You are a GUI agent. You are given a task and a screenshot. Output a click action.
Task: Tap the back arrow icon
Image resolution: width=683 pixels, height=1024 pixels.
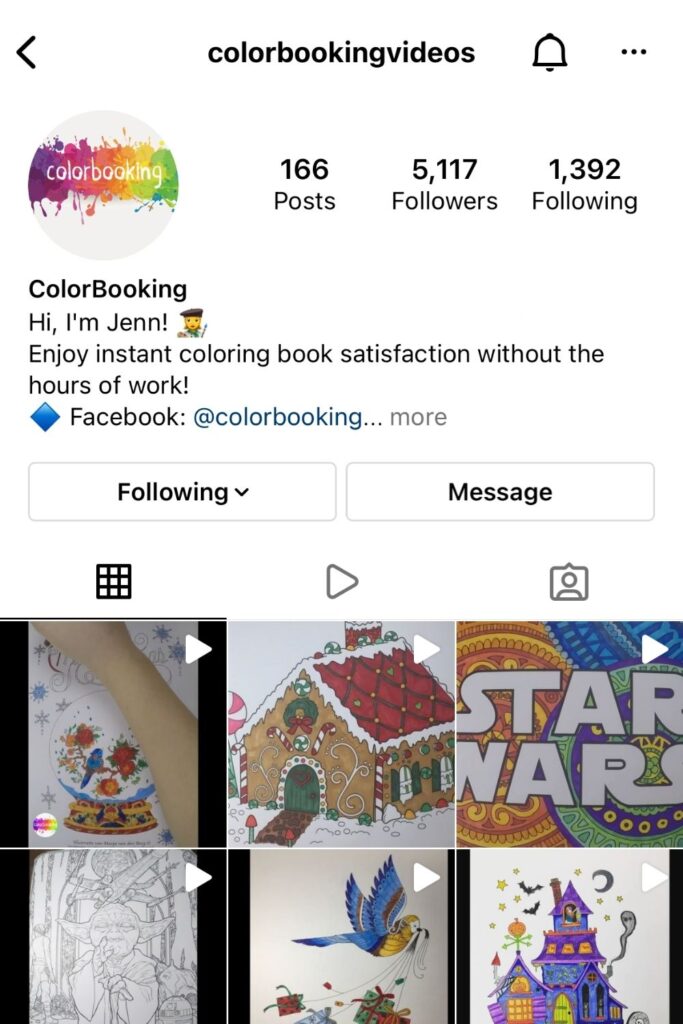pos(26,52)
